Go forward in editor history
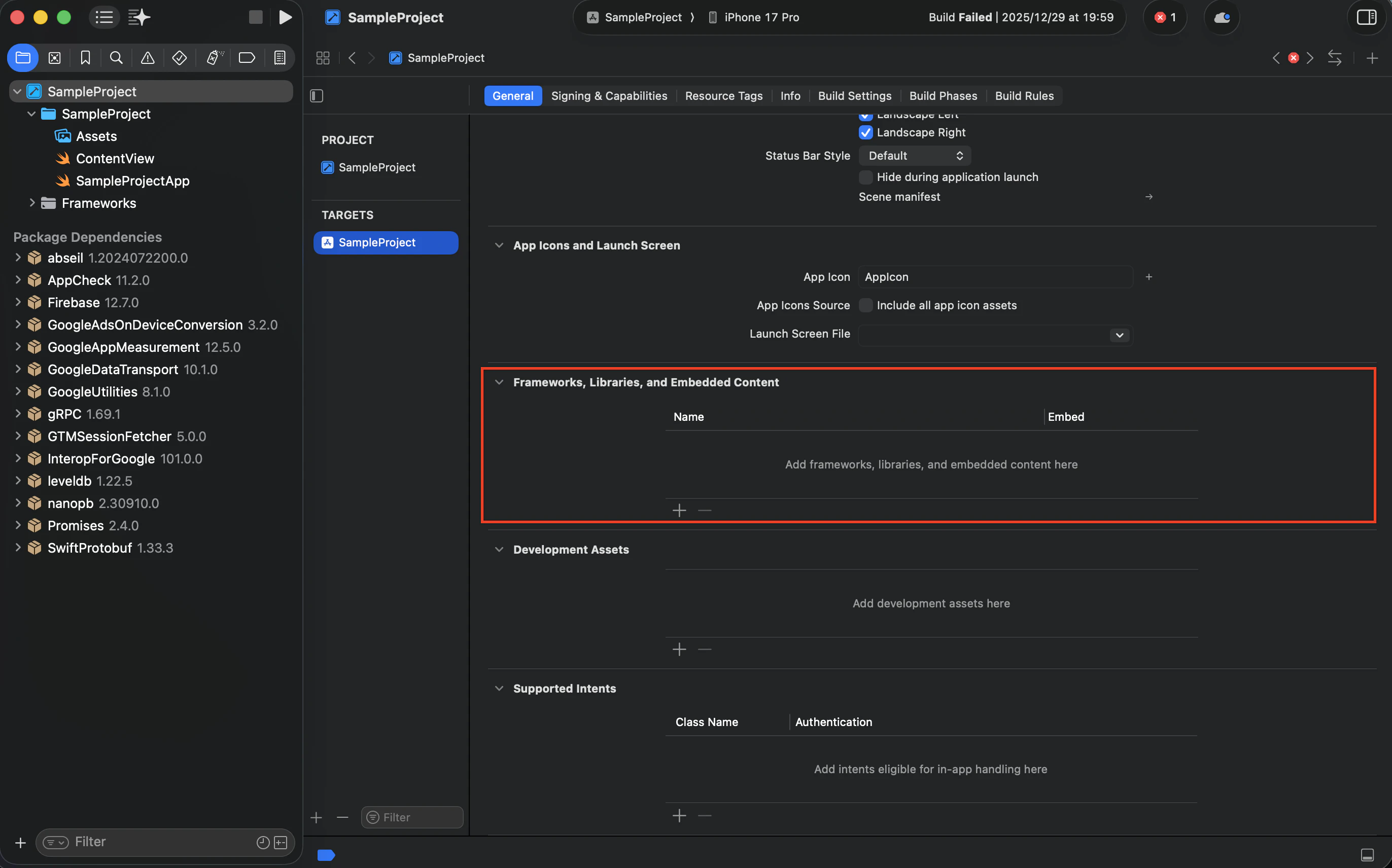This screenshot has height=868, width=1392. 371,58
